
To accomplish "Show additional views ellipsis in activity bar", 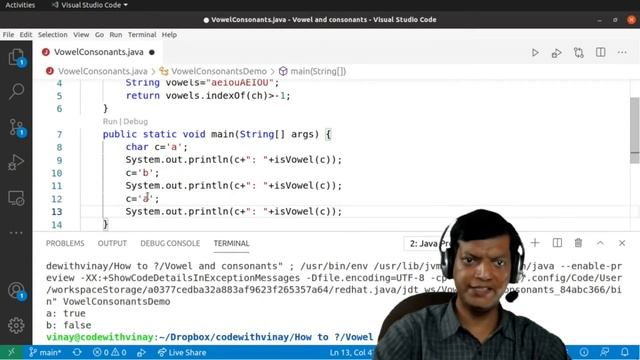I will tap(16, 233).
